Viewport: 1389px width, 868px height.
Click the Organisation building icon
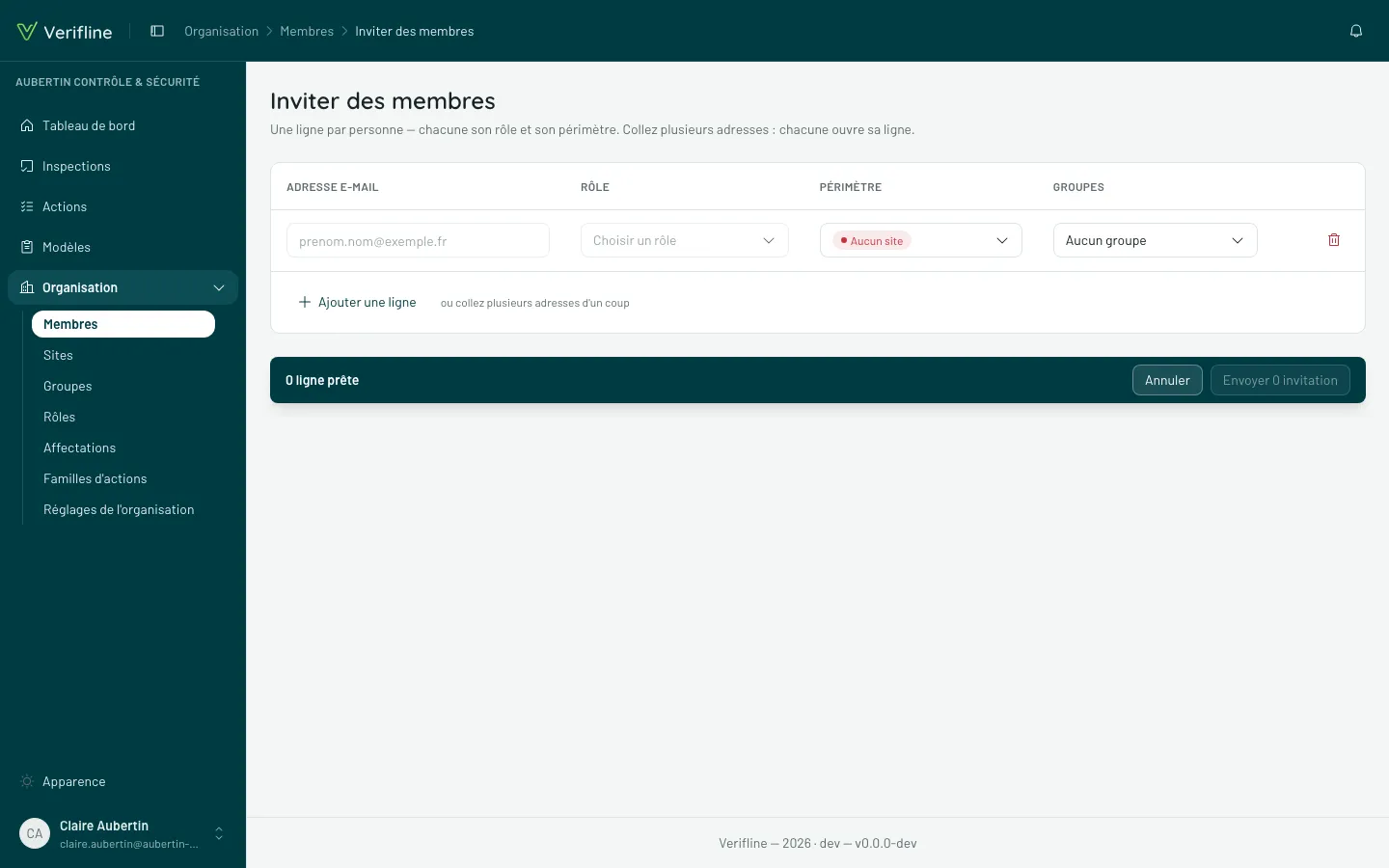[x=27, y=287]
